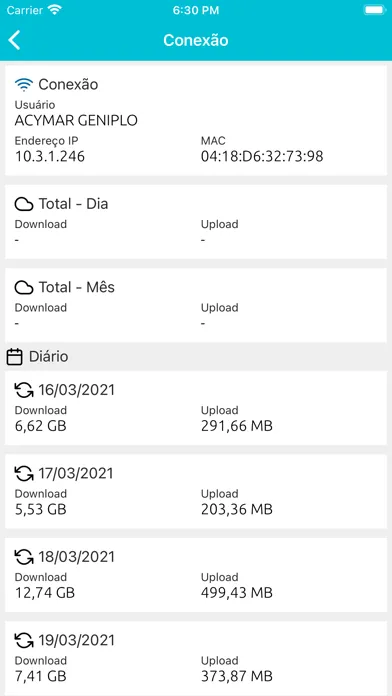Tap the battery icon in status bar
Viewport: 392px width, 696px height.
click(374, 10)
